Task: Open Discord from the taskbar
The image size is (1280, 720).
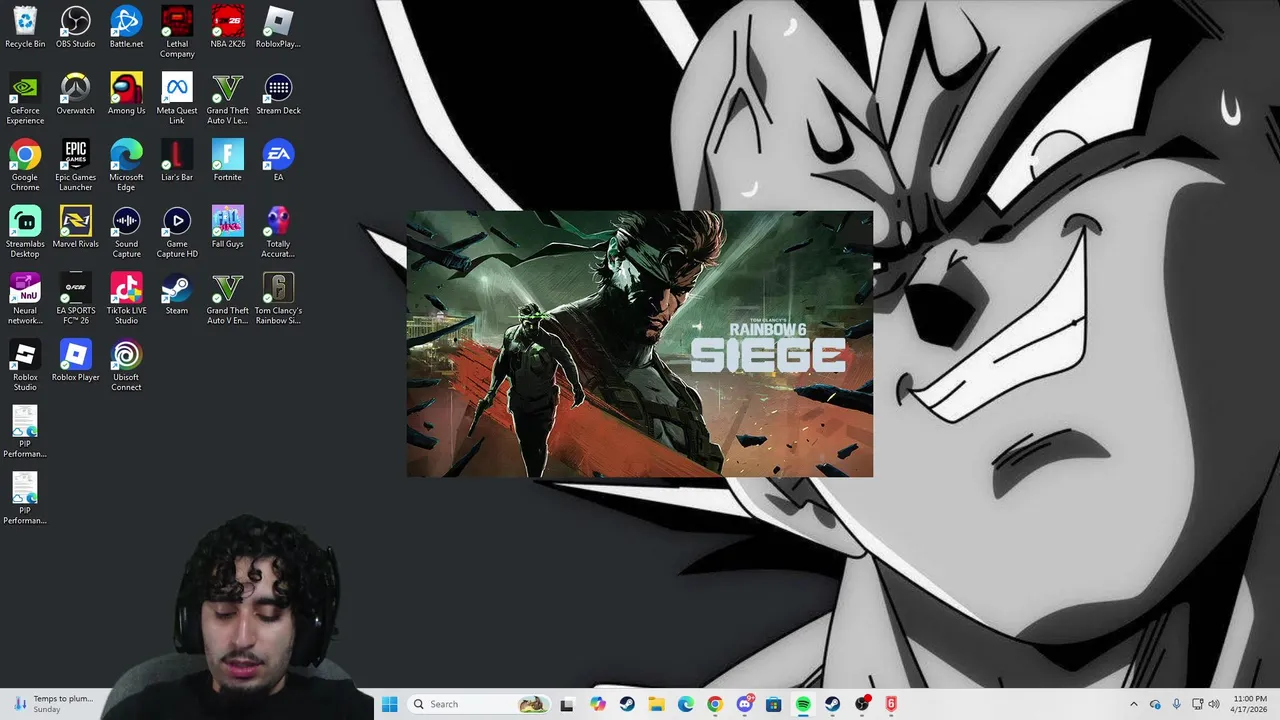Action: 745,704
